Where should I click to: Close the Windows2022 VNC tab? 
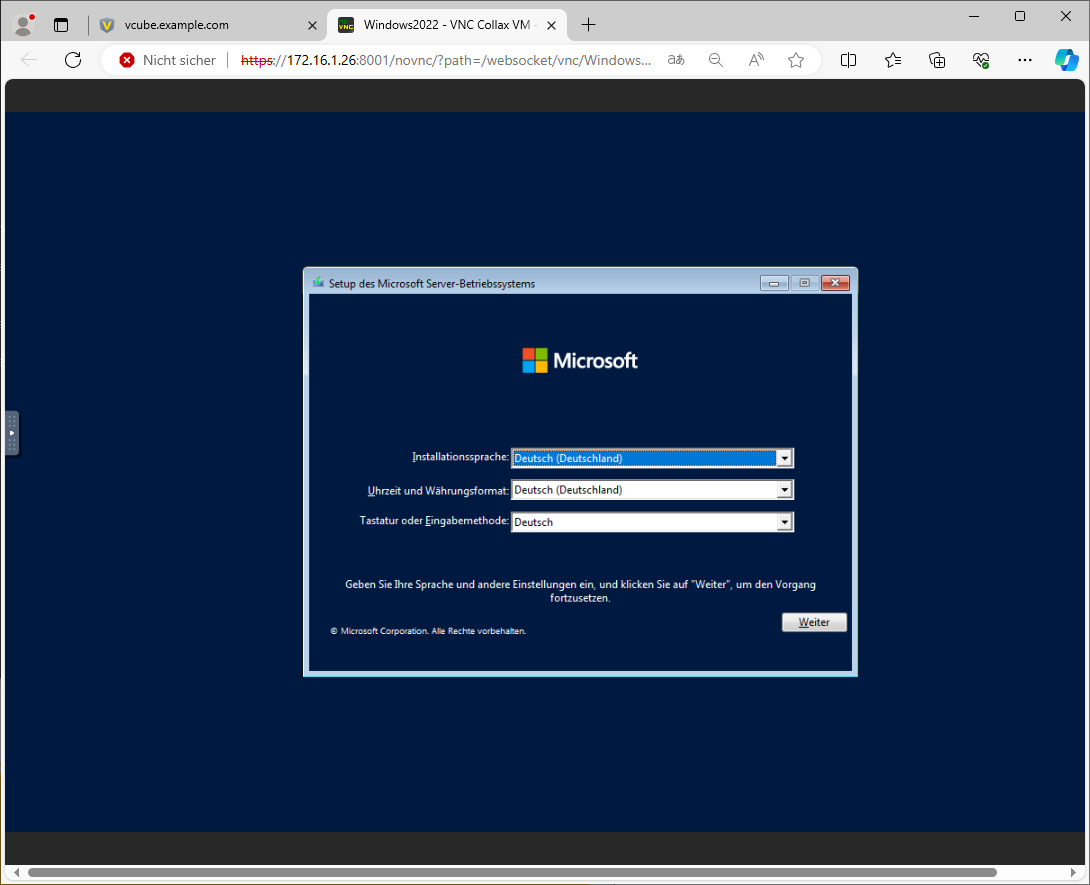point(551,25)
